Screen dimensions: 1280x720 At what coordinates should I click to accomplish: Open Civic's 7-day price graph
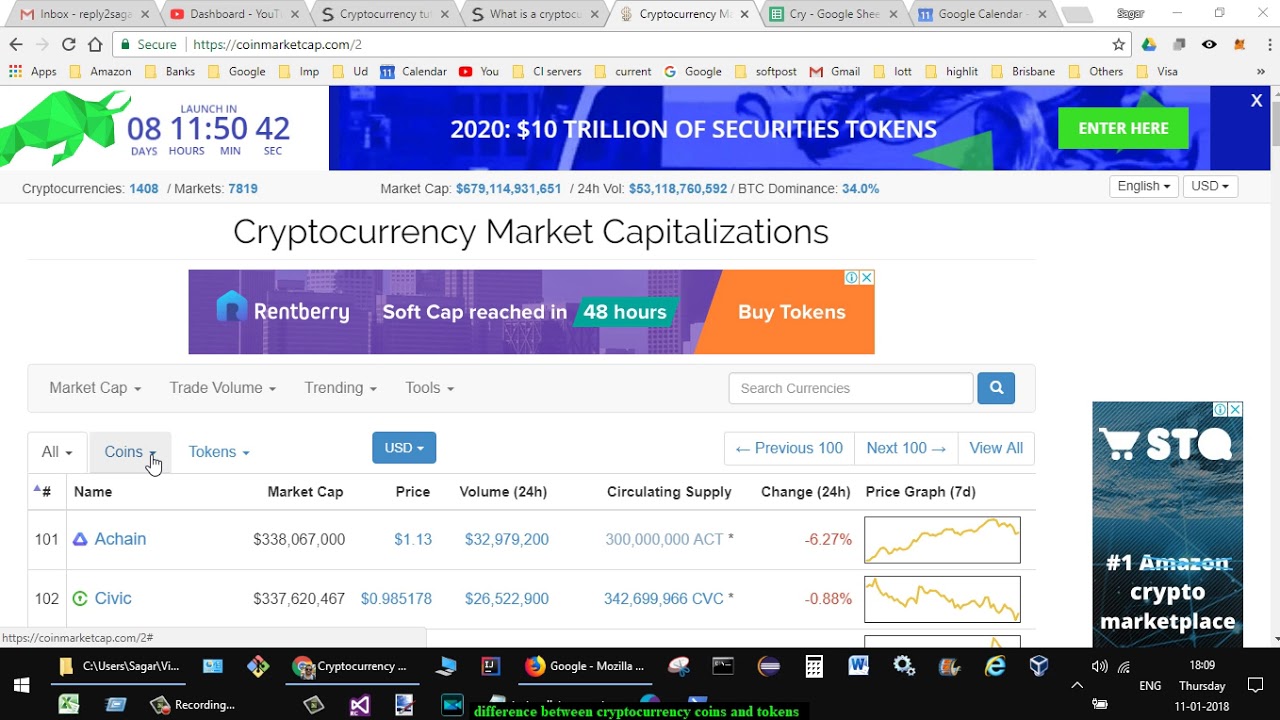[942, 599]
